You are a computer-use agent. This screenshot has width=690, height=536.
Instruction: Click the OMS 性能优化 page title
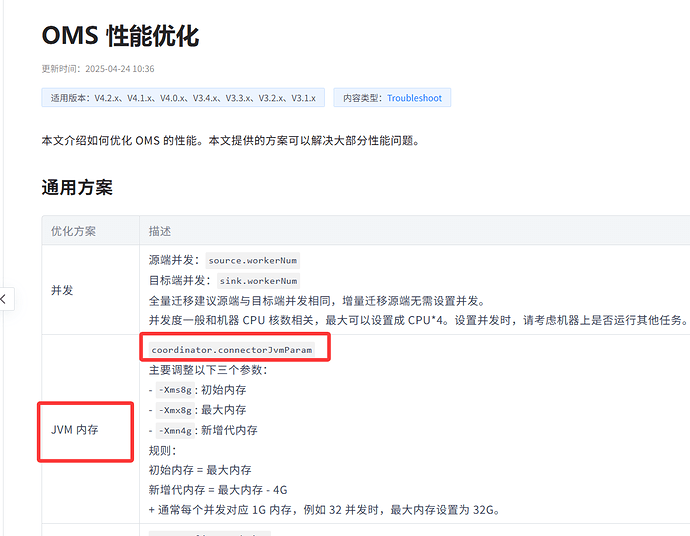pyautogui.click(x=120, y=35)
